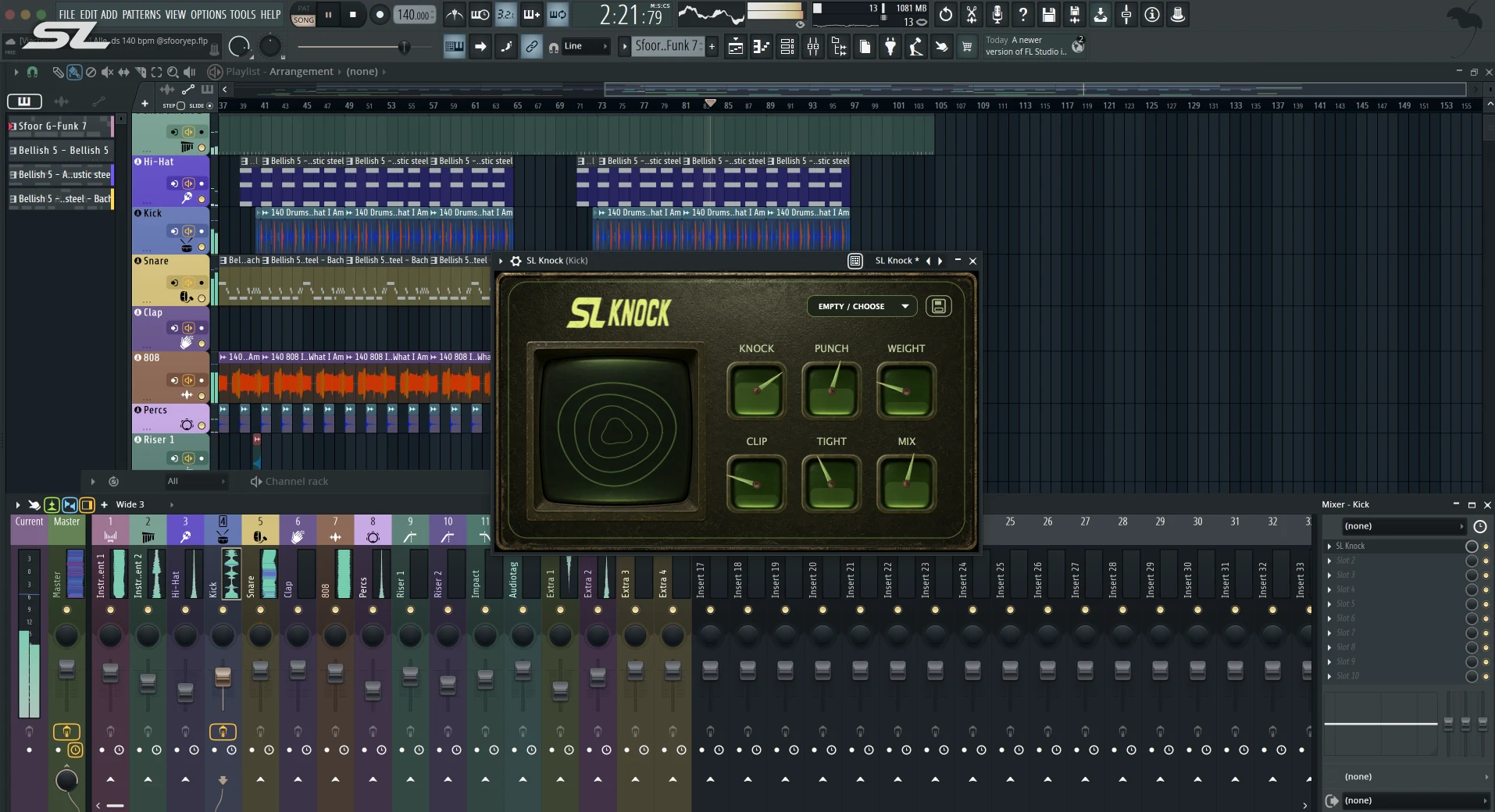
Task: Select the Pencil draw tool in playlist
Action: coord(58,72)
